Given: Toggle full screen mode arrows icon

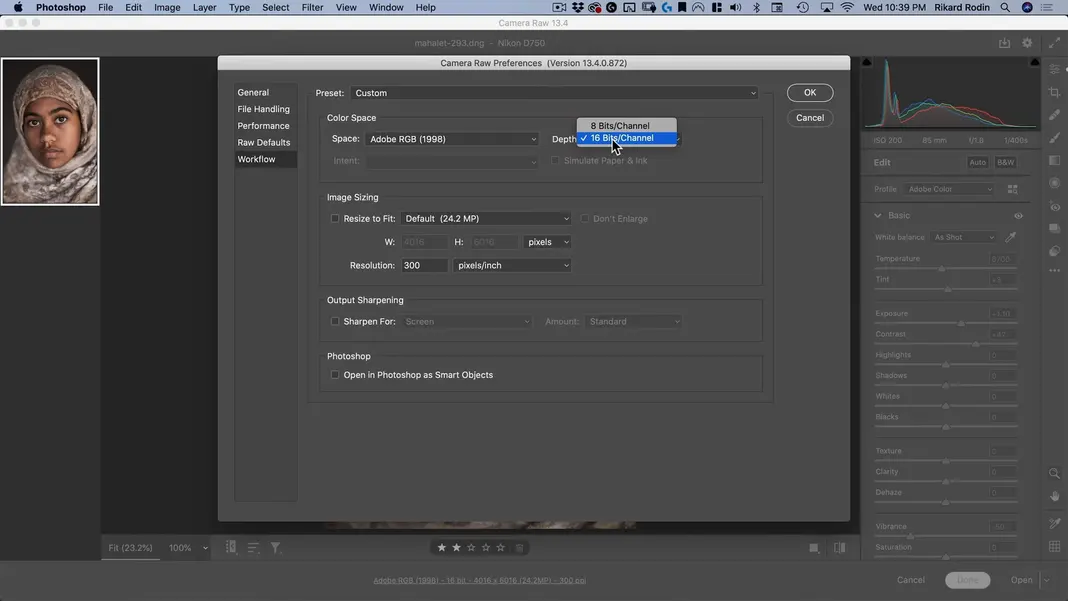Looking at the screenshot, I should (x=1054, y=43).
